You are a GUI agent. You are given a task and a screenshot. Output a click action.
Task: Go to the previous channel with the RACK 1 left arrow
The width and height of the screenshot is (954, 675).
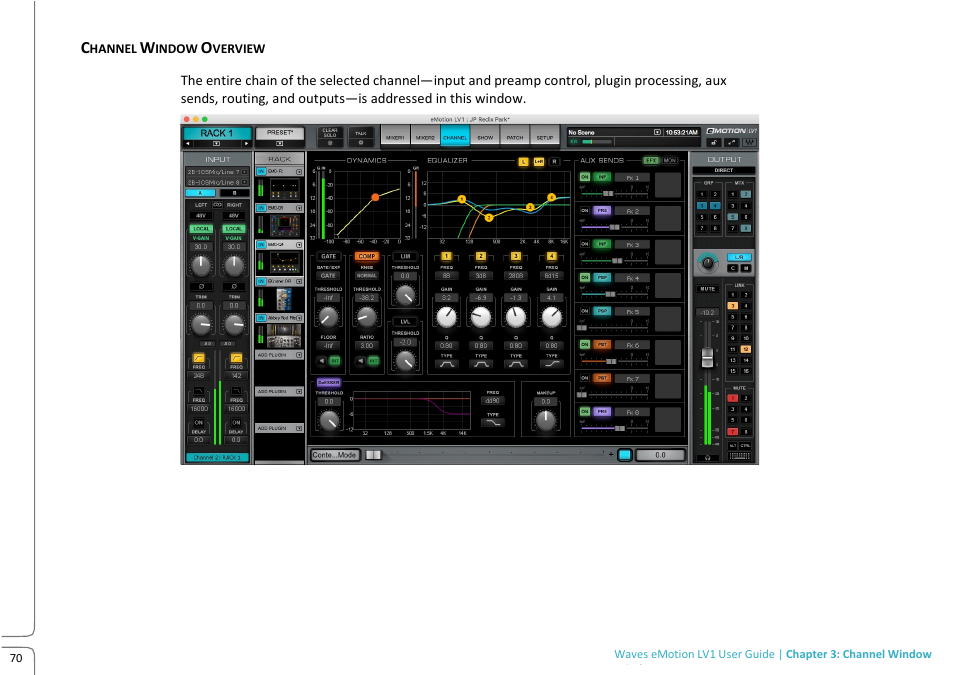pos(188,144)
